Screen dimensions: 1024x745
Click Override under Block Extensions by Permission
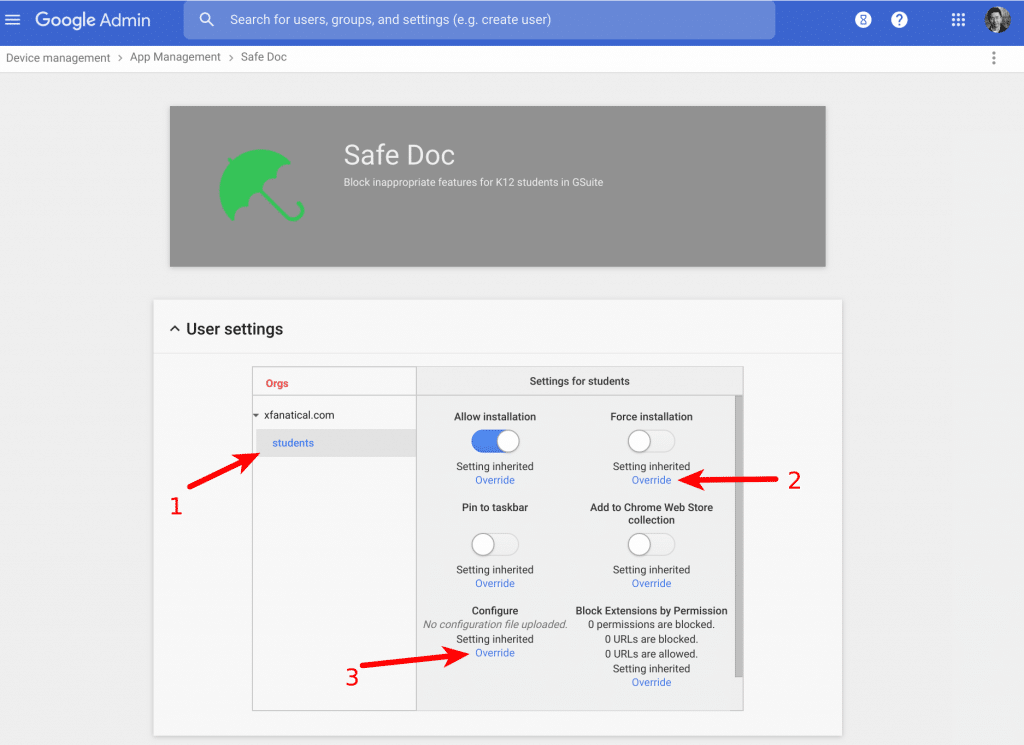click(651, 682)
